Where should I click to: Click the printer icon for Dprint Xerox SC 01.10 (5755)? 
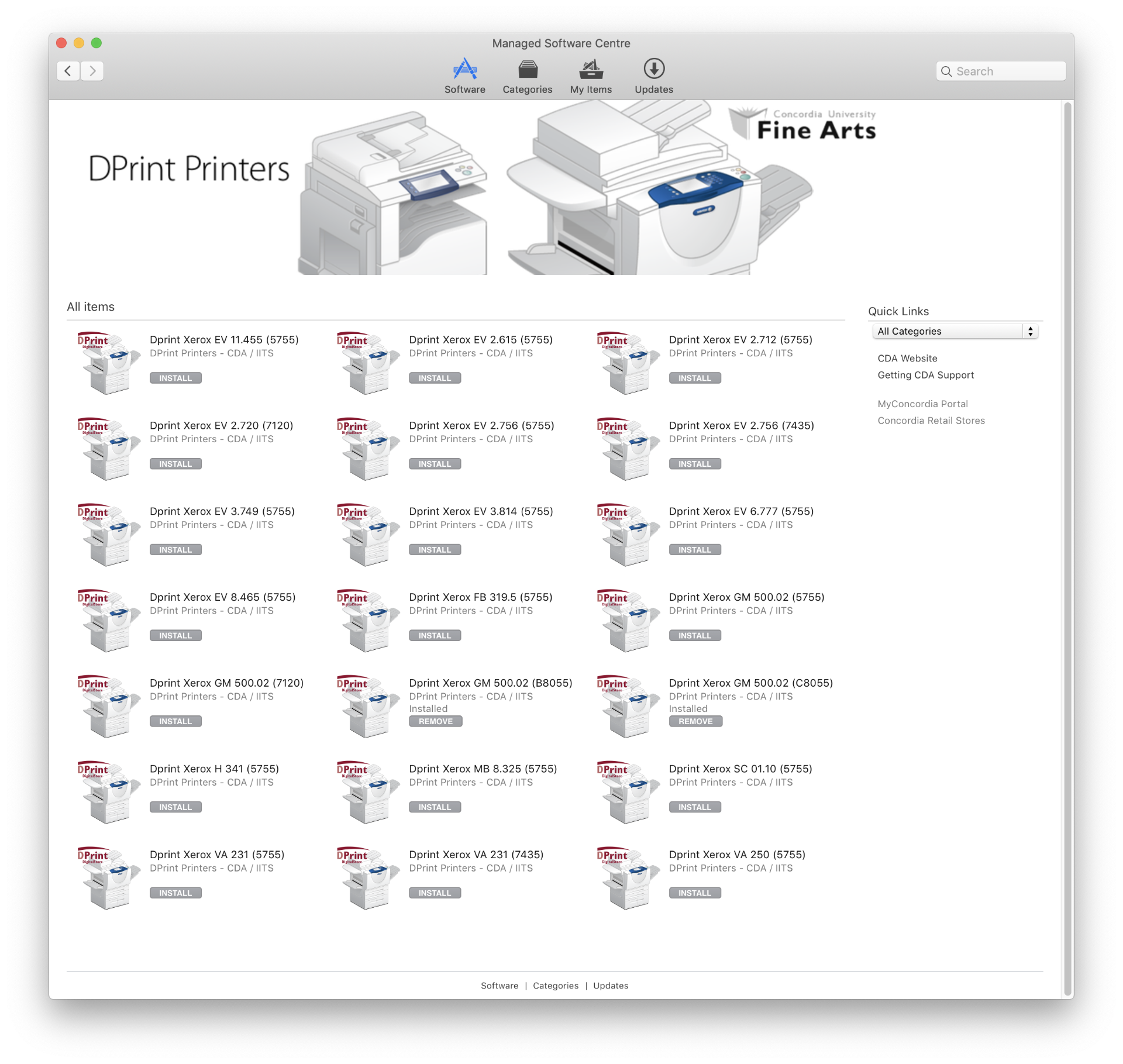(x=628, y=792)
